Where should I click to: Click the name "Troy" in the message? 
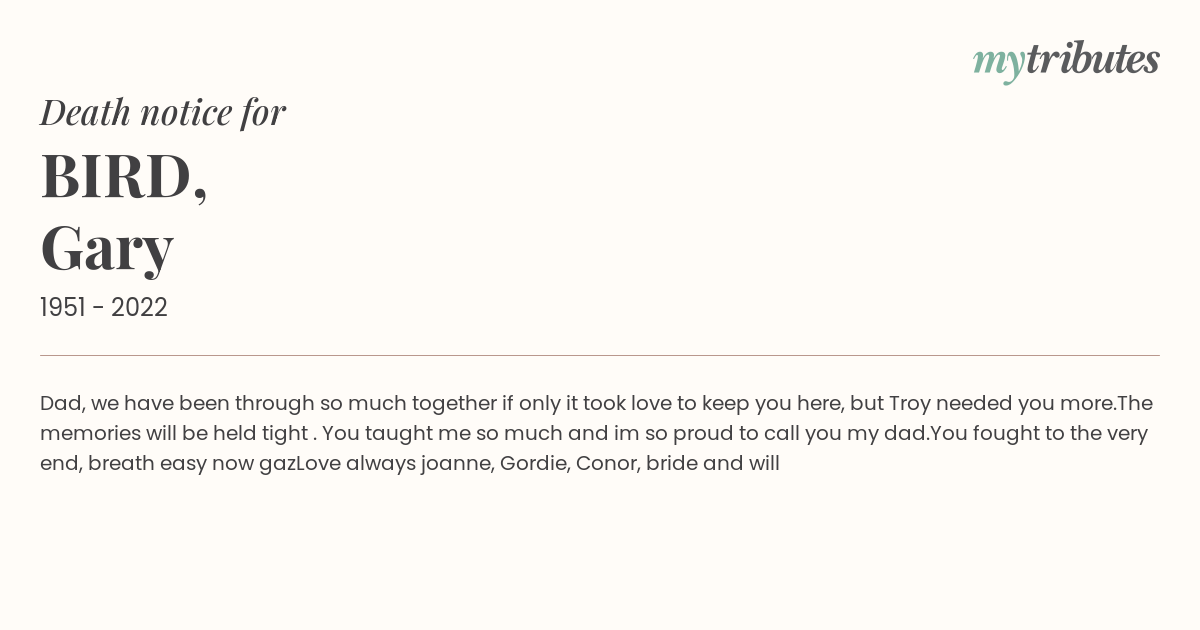point(910,404)
